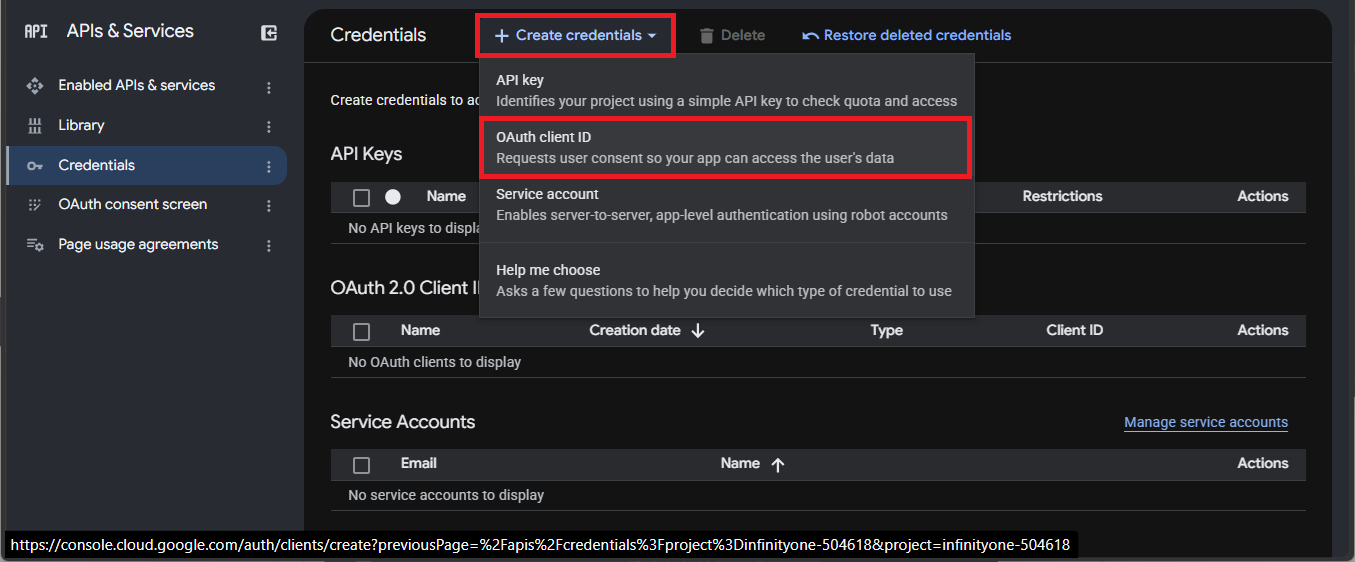This screenshot has width=1355, height=562.
Task: Select all API keys checkbox
Action: (362, 197)
